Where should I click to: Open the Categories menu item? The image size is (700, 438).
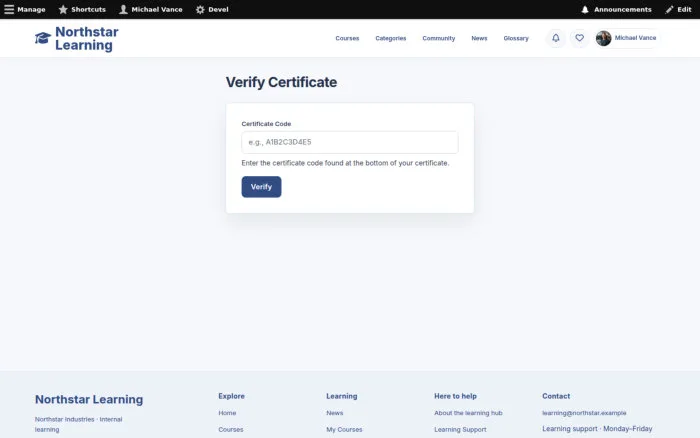coord(391,38)
